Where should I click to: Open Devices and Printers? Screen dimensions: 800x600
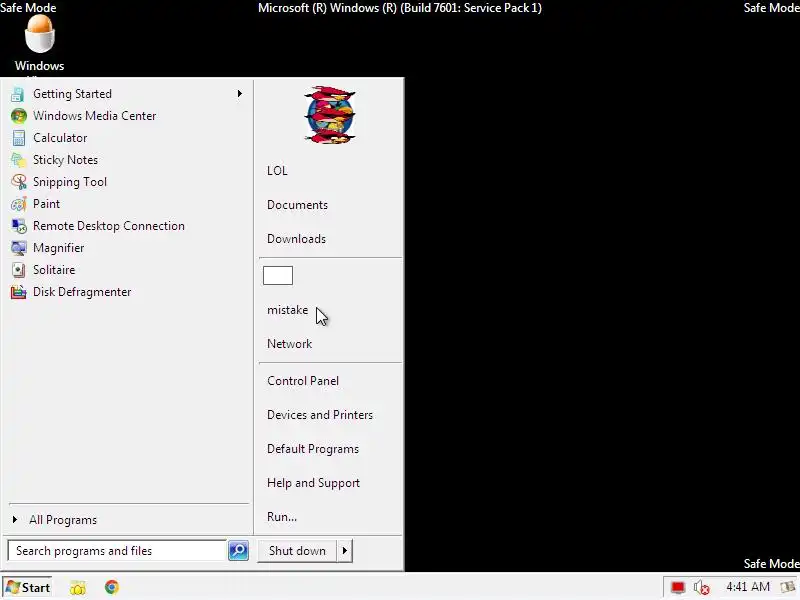[x=320, y=415]
